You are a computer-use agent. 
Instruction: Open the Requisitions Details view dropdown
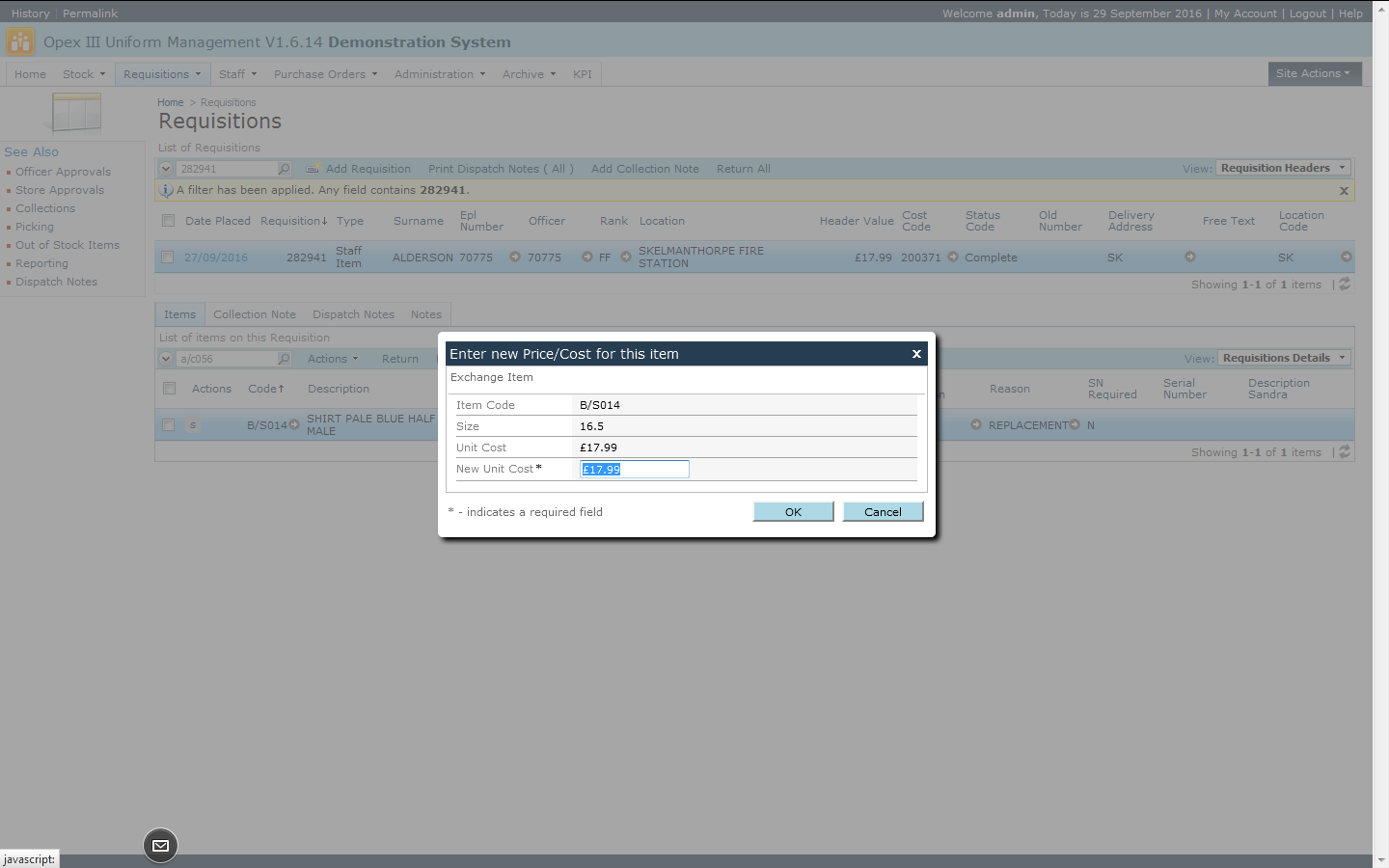[x=1284, y=358]
